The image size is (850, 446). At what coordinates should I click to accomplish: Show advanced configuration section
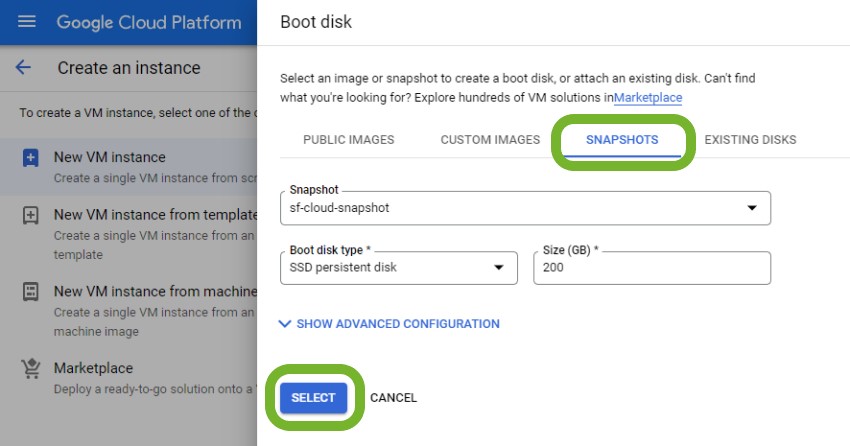coord(389,324)
